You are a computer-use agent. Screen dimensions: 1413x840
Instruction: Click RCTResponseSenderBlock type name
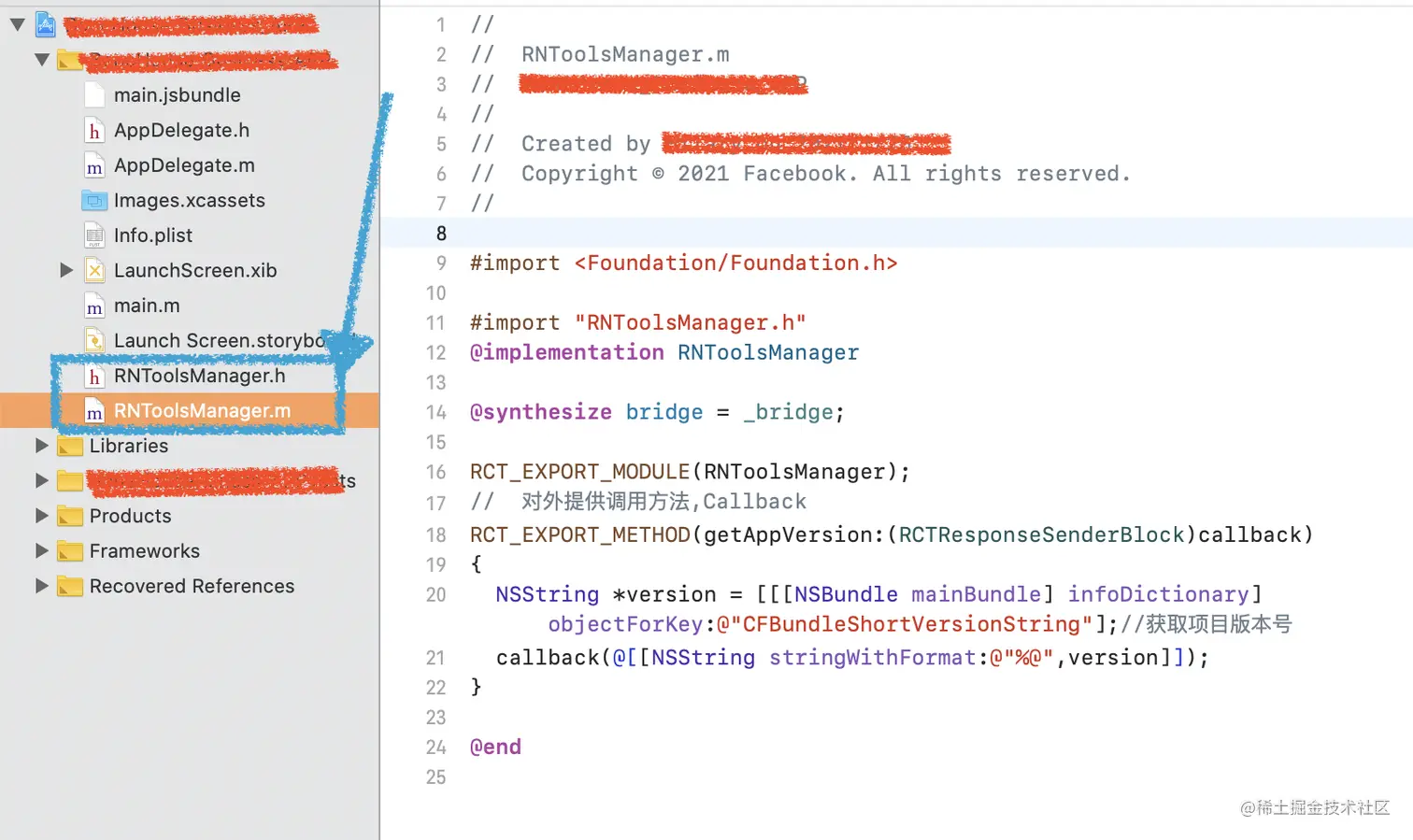(1041, 535)
